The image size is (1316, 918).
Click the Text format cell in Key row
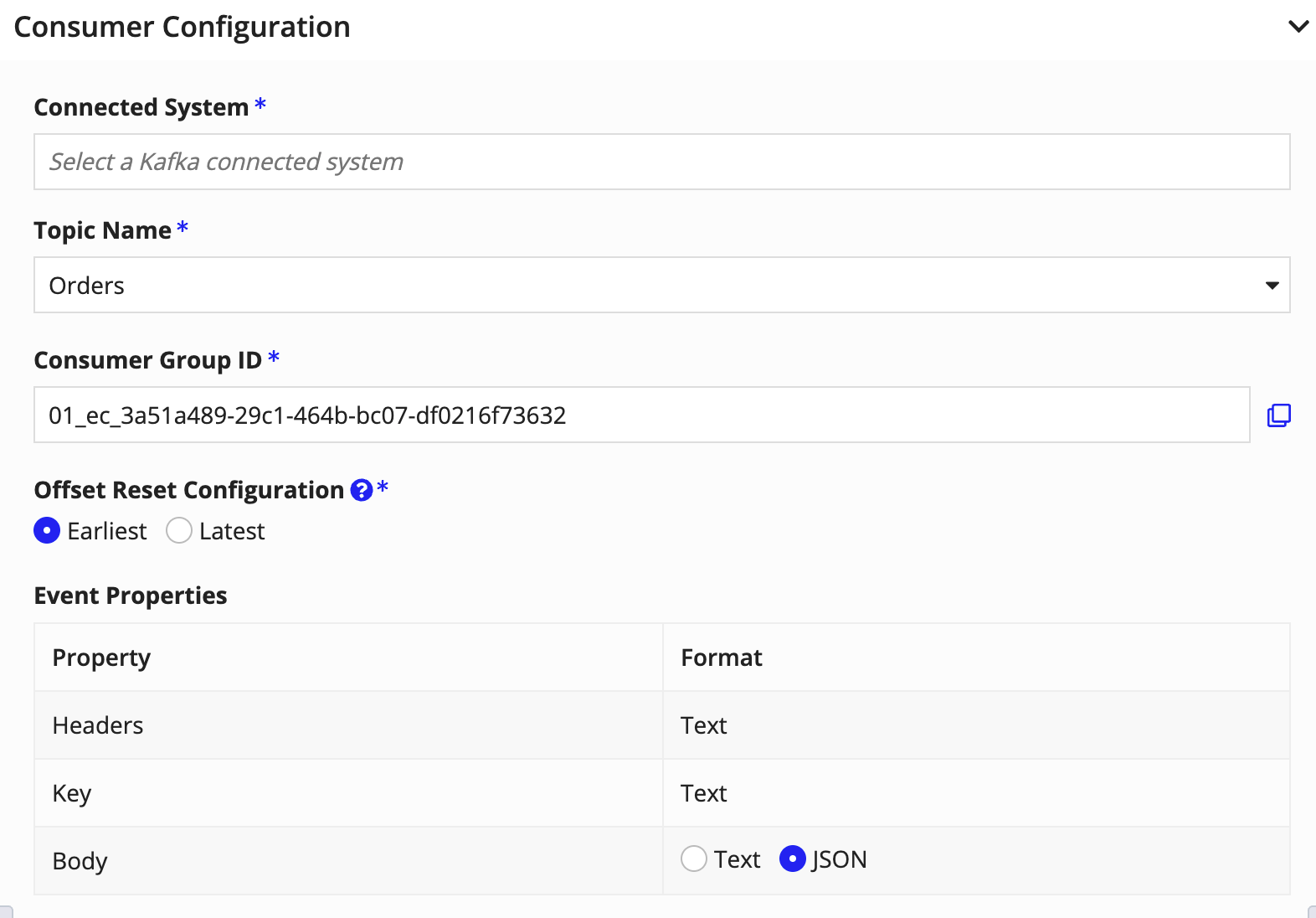tap(976, 793)
